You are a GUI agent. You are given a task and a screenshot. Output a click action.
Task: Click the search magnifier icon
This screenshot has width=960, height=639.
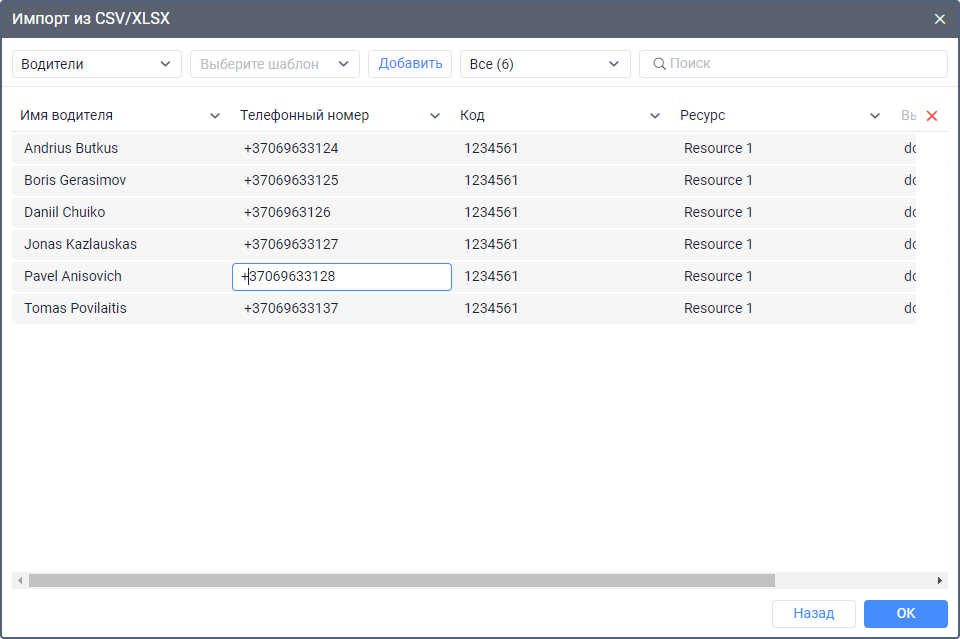(659, 64)
